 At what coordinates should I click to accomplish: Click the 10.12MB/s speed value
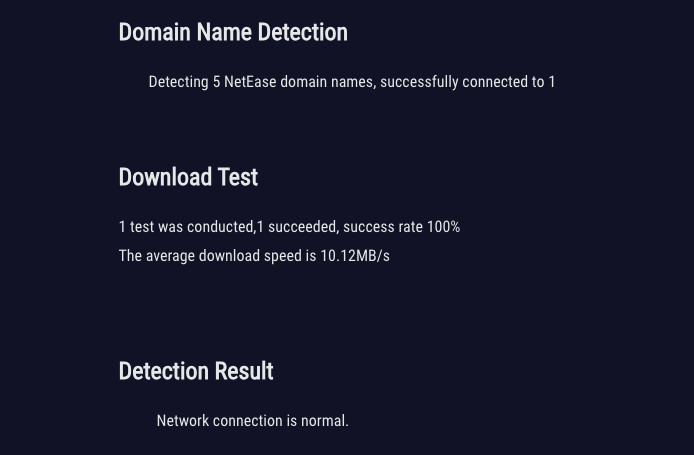[x=355, y=256]
